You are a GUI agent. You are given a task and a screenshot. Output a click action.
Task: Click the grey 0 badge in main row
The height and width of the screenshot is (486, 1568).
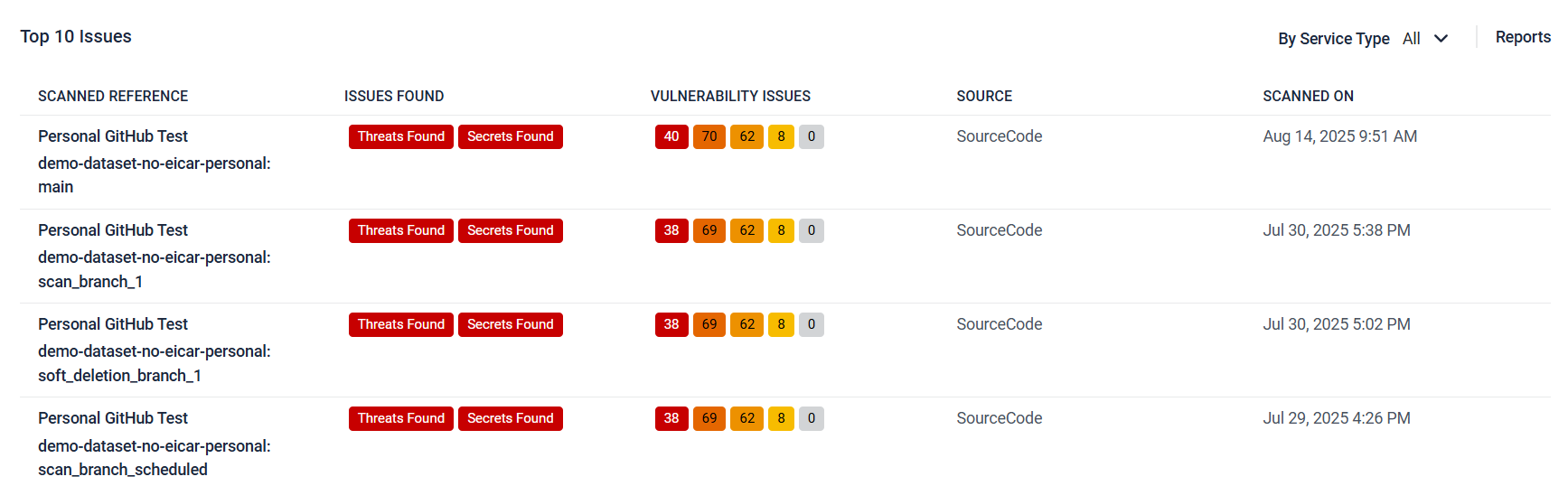point(812,136)
